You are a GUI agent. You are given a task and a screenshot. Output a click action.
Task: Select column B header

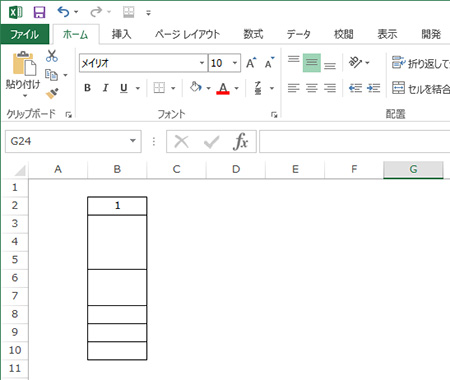coord(117,170)
